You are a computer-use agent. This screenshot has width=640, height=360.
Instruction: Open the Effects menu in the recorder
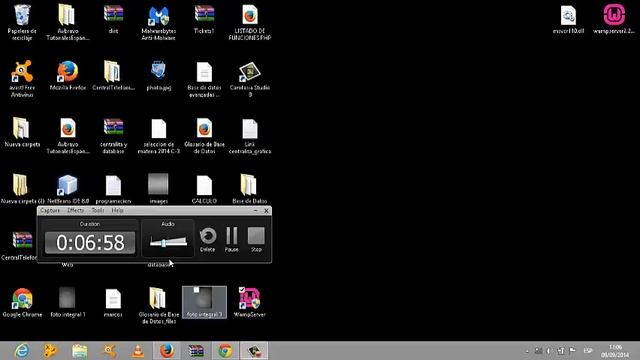76,211
